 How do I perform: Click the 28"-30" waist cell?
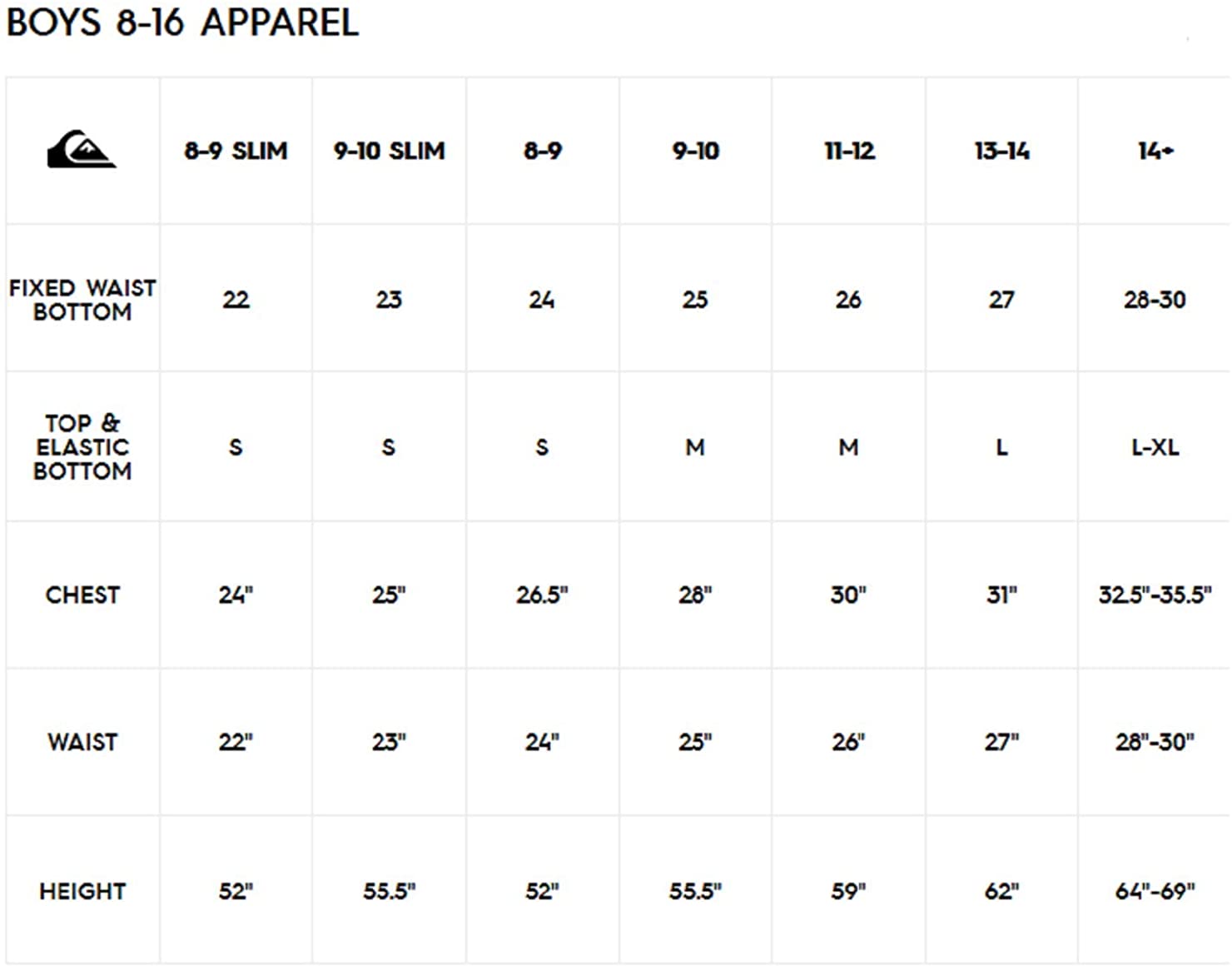(1155, 742)
